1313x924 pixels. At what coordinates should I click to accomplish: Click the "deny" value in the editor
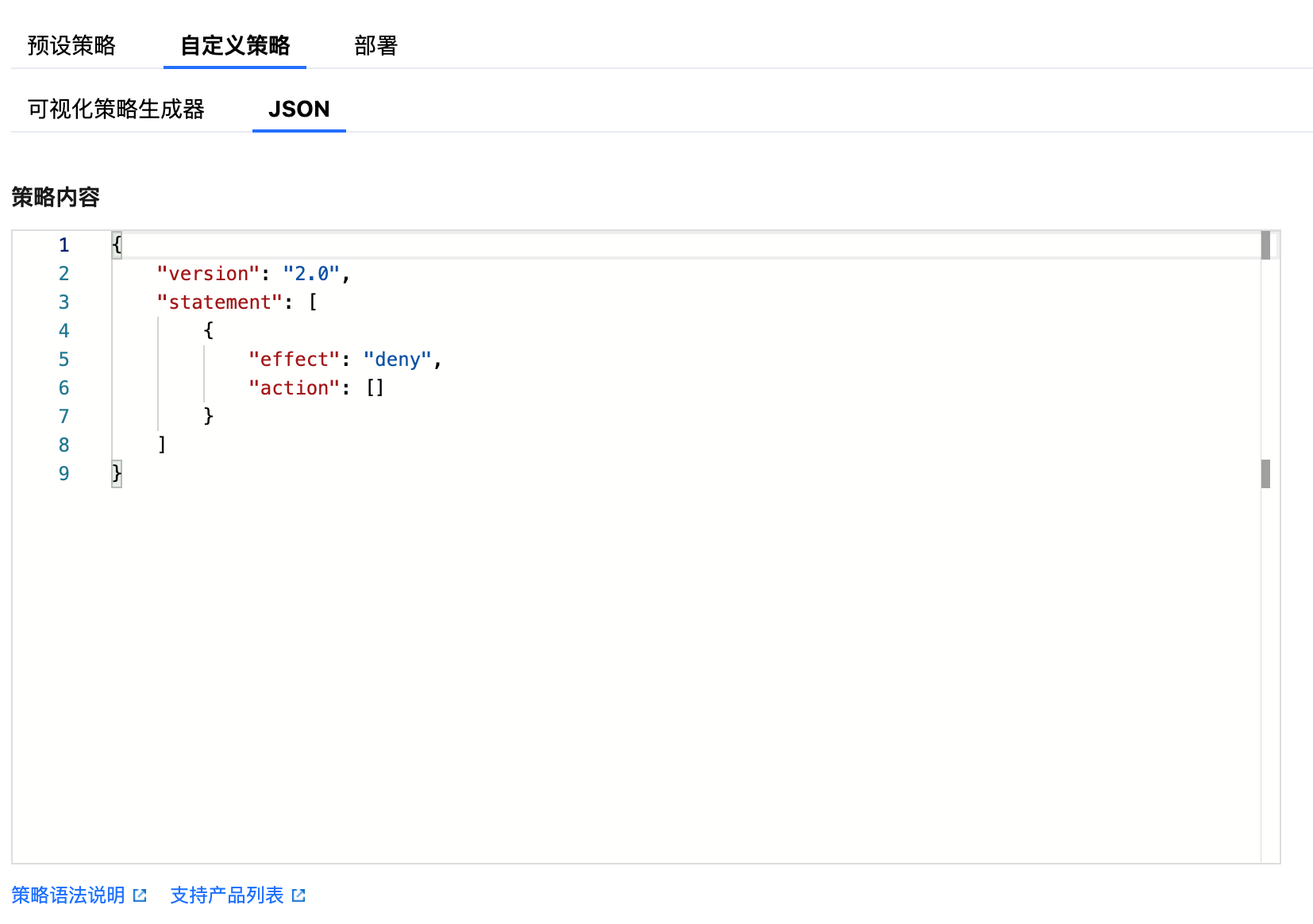click(397, 360)
